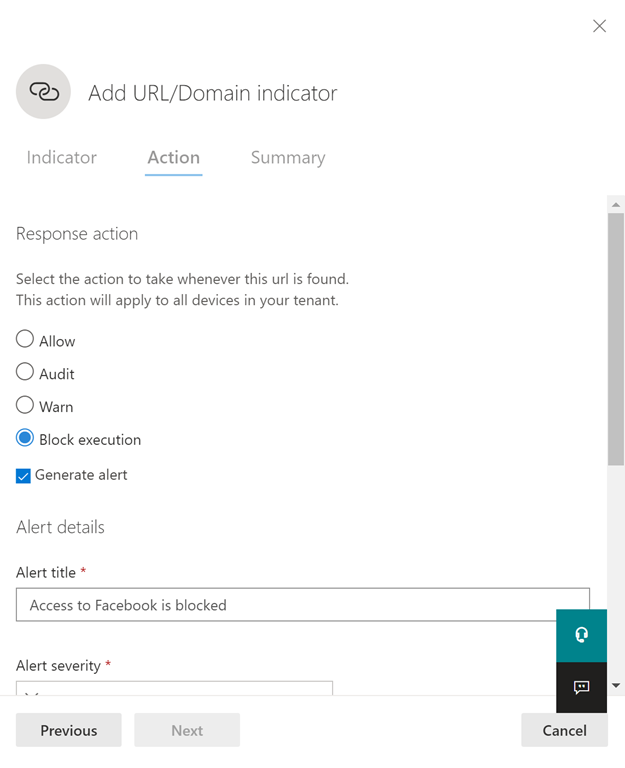Select the Allow response action

tap(25, 340)
